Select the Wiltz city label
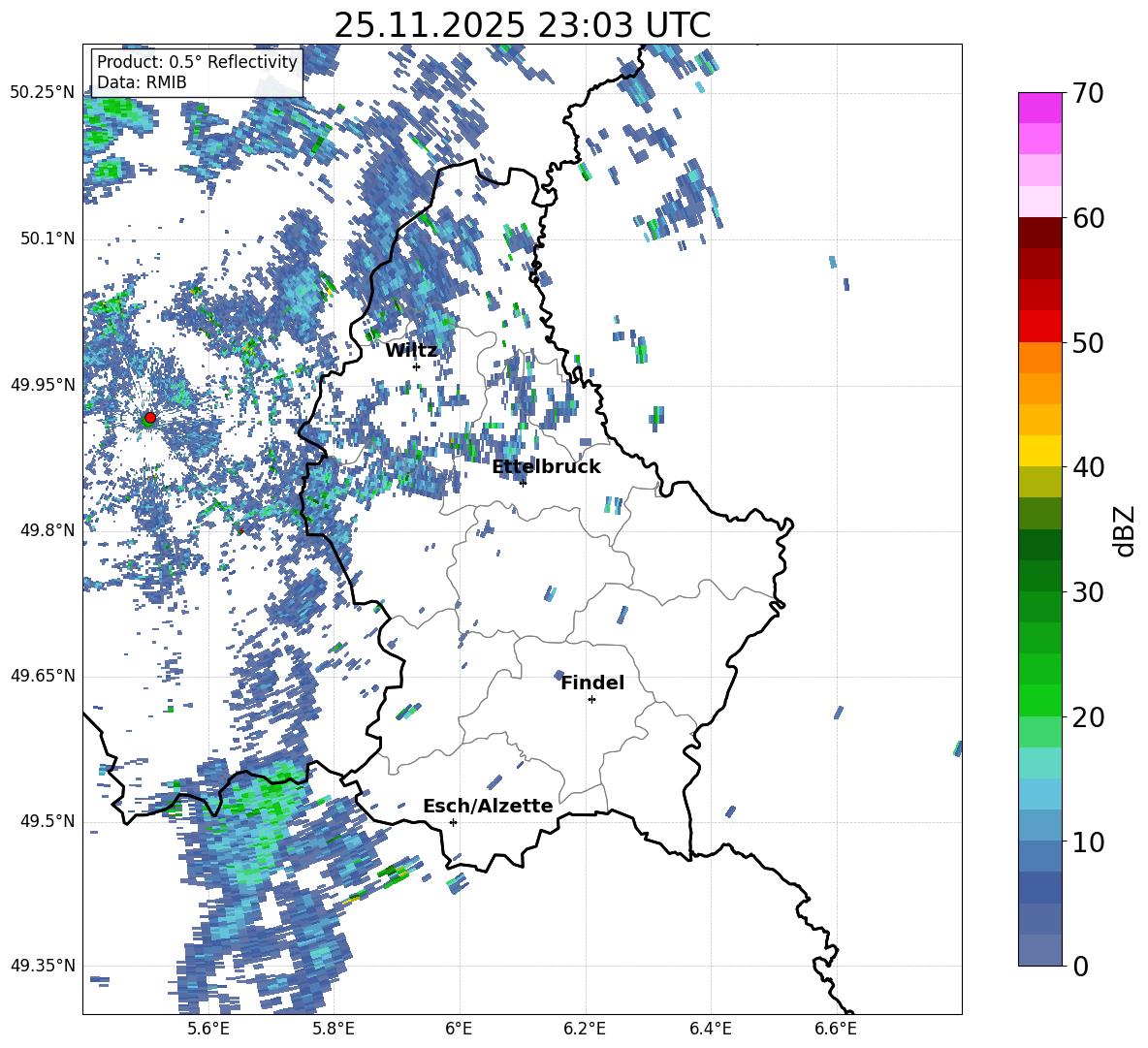 coord(411,350)
